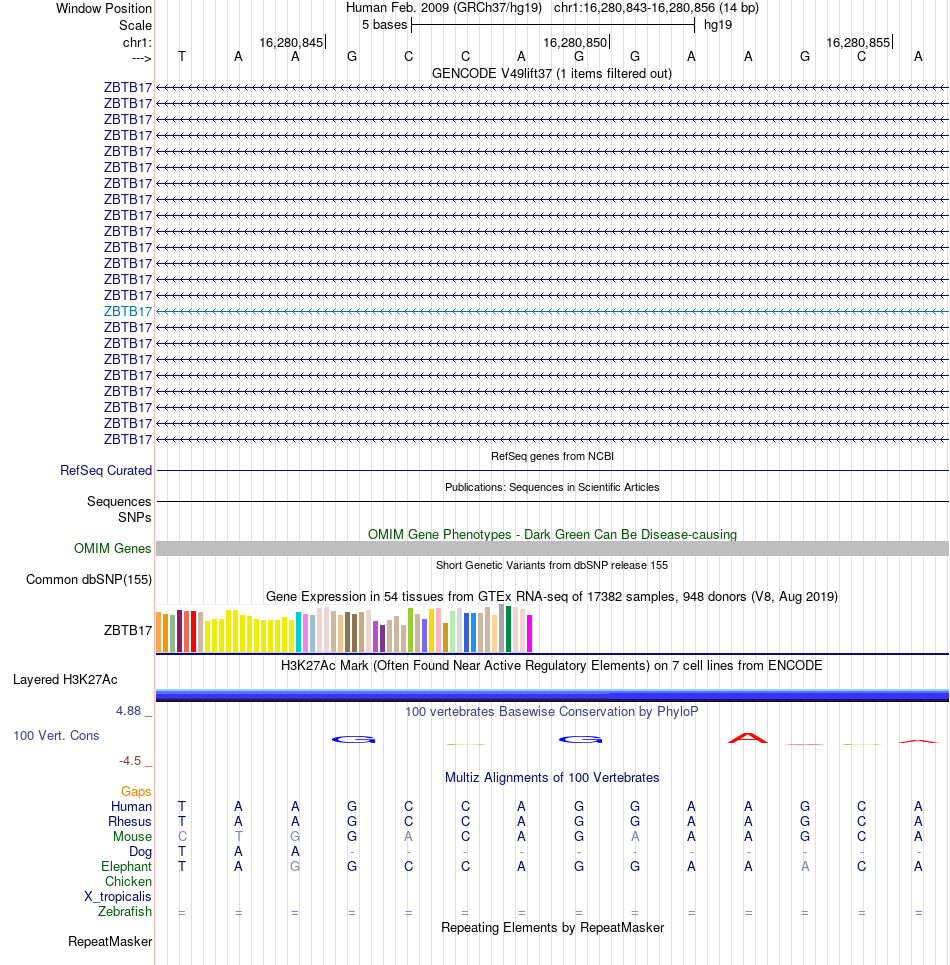Click the chr1: ruler label
Screen dimensions: 950x965
tap(137, 42)
